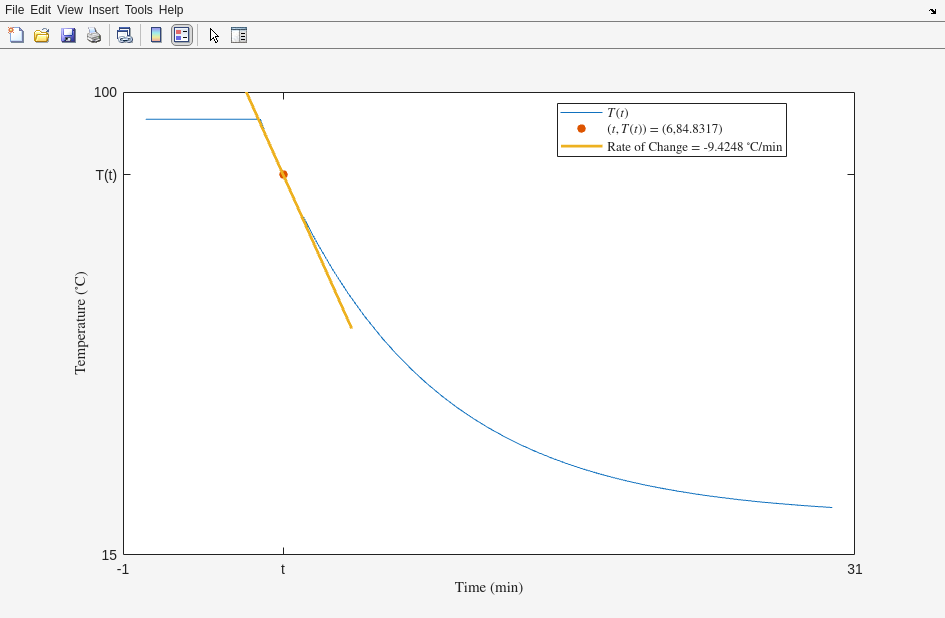This screenshot has width=945, height=618.
Task: Click the orange line swatch in the legend
Action: (581, 147)
